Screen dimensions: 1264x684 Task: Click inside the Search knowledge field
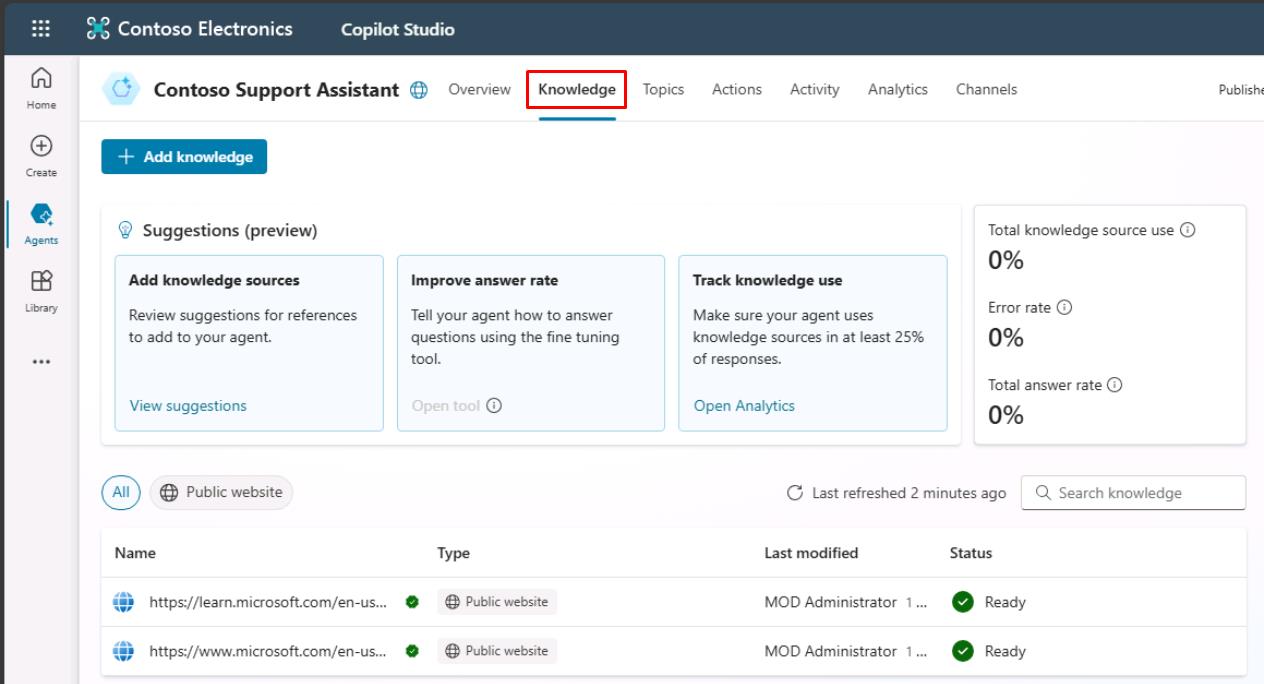click(x=1133, y=492)
